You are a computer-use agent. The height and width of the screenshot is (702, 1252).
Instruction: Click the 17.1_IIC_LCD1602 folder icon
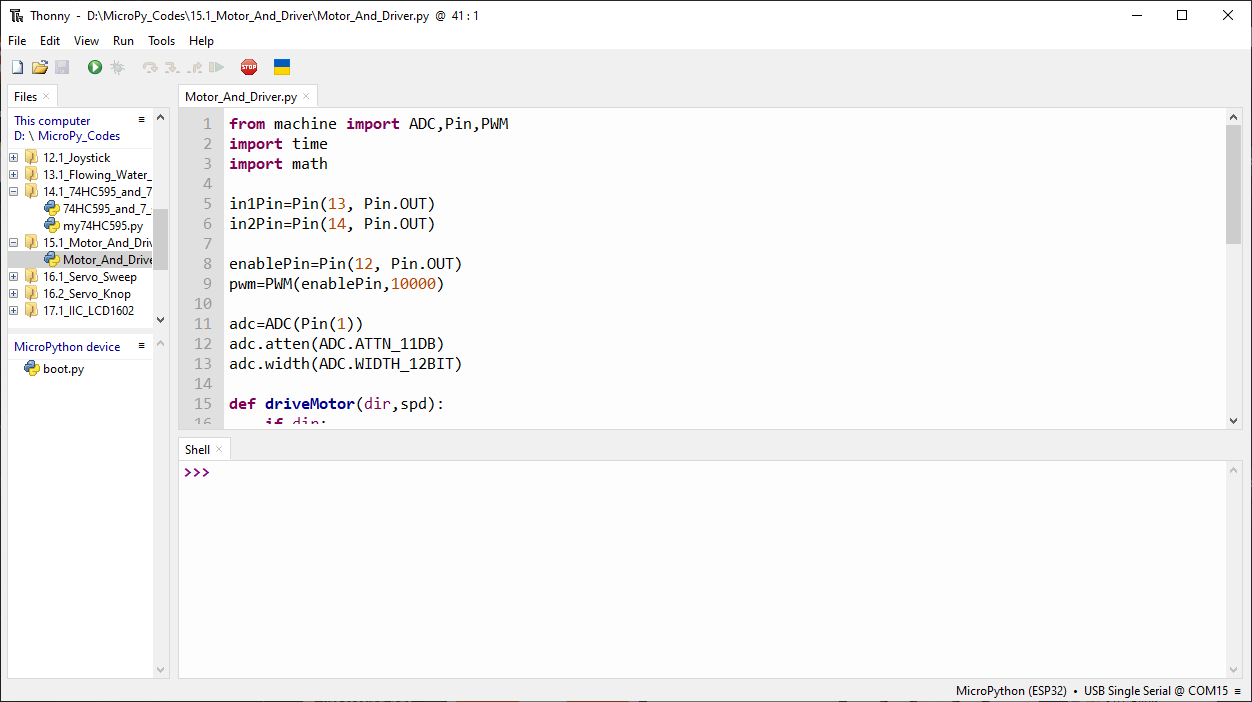pos(32,310)
